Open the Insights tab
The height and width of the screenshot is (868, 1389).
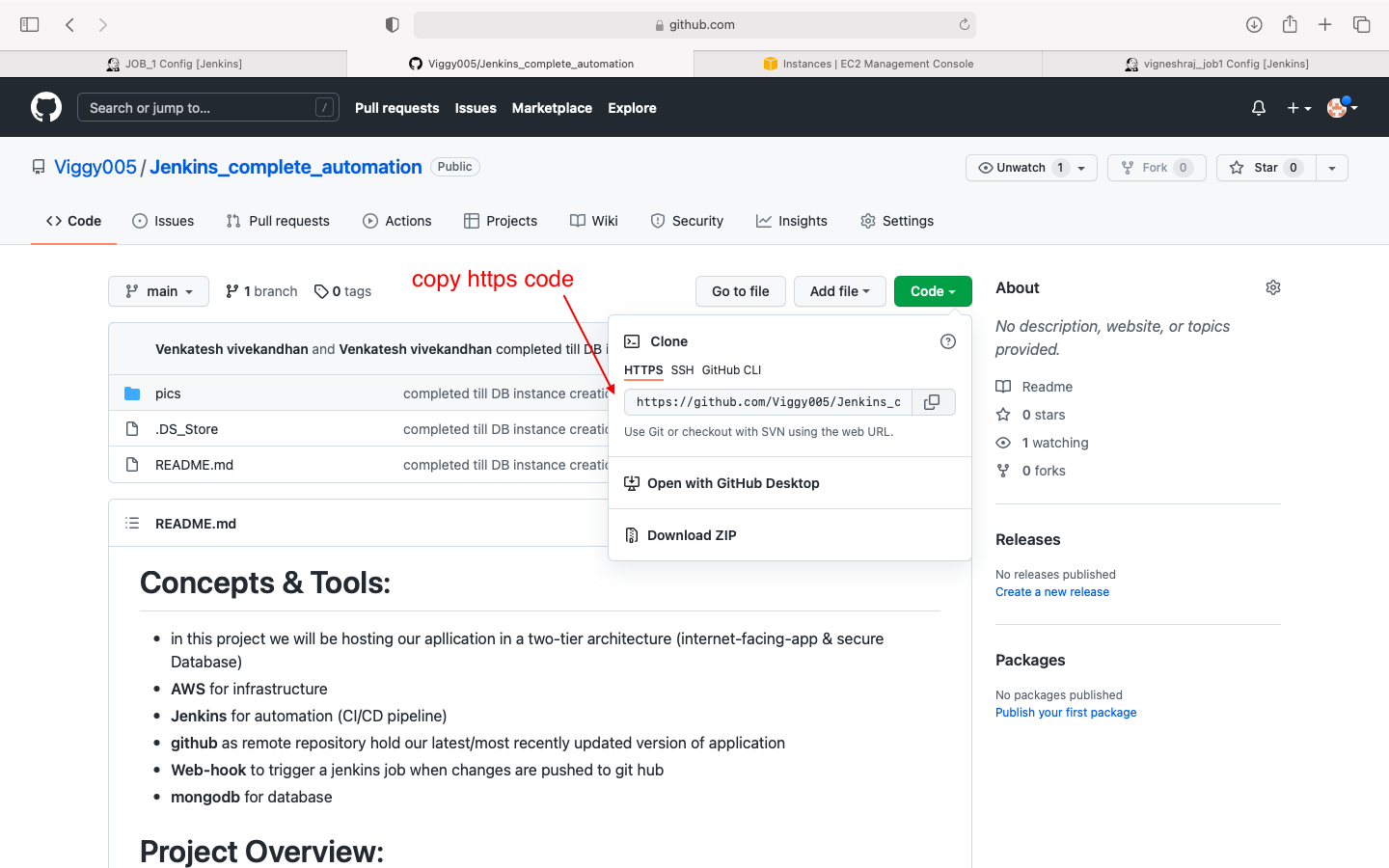tap(792, 221)
